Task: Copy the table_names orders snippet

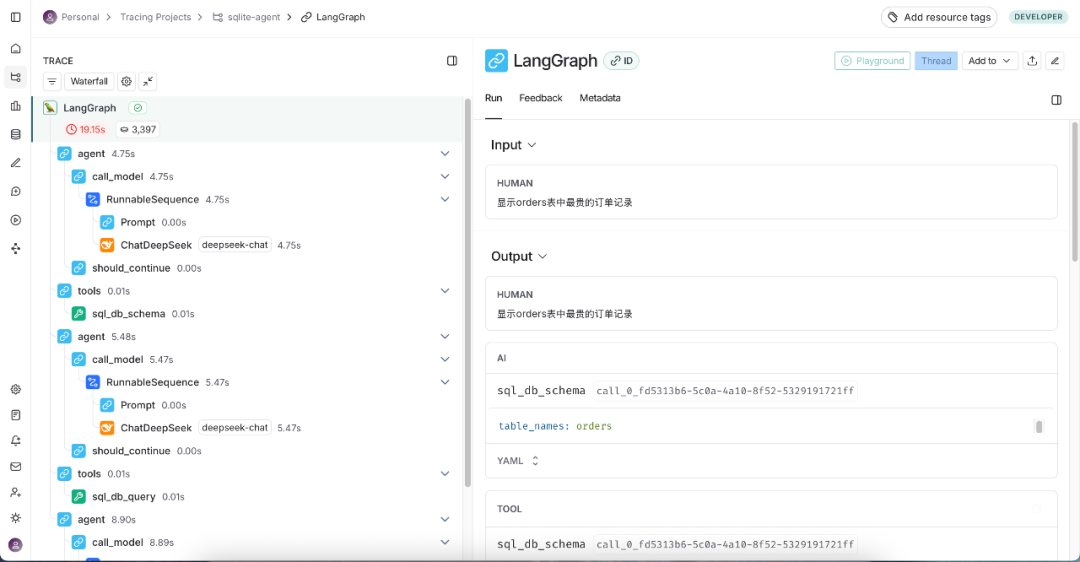Action: (1039, 426)
